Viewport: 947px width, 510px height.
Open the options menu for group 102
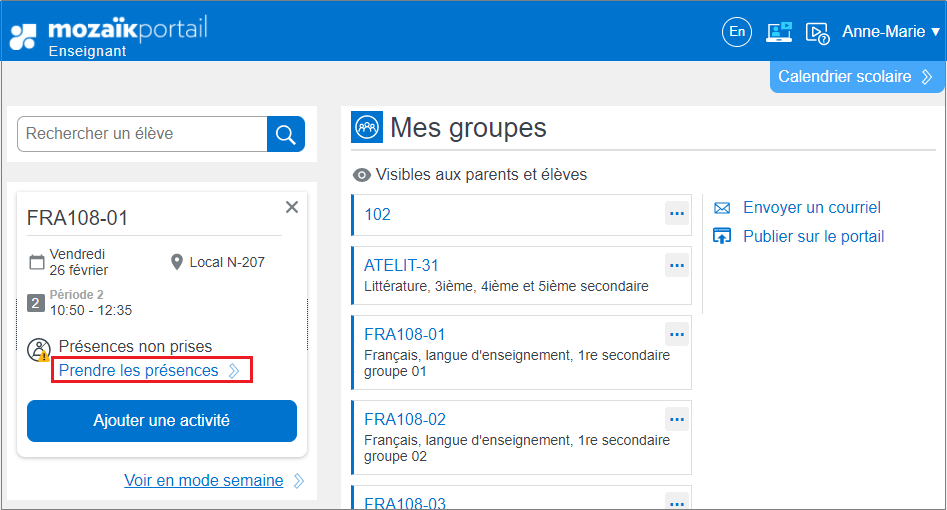pyautogui.click(x=677, y=213)
